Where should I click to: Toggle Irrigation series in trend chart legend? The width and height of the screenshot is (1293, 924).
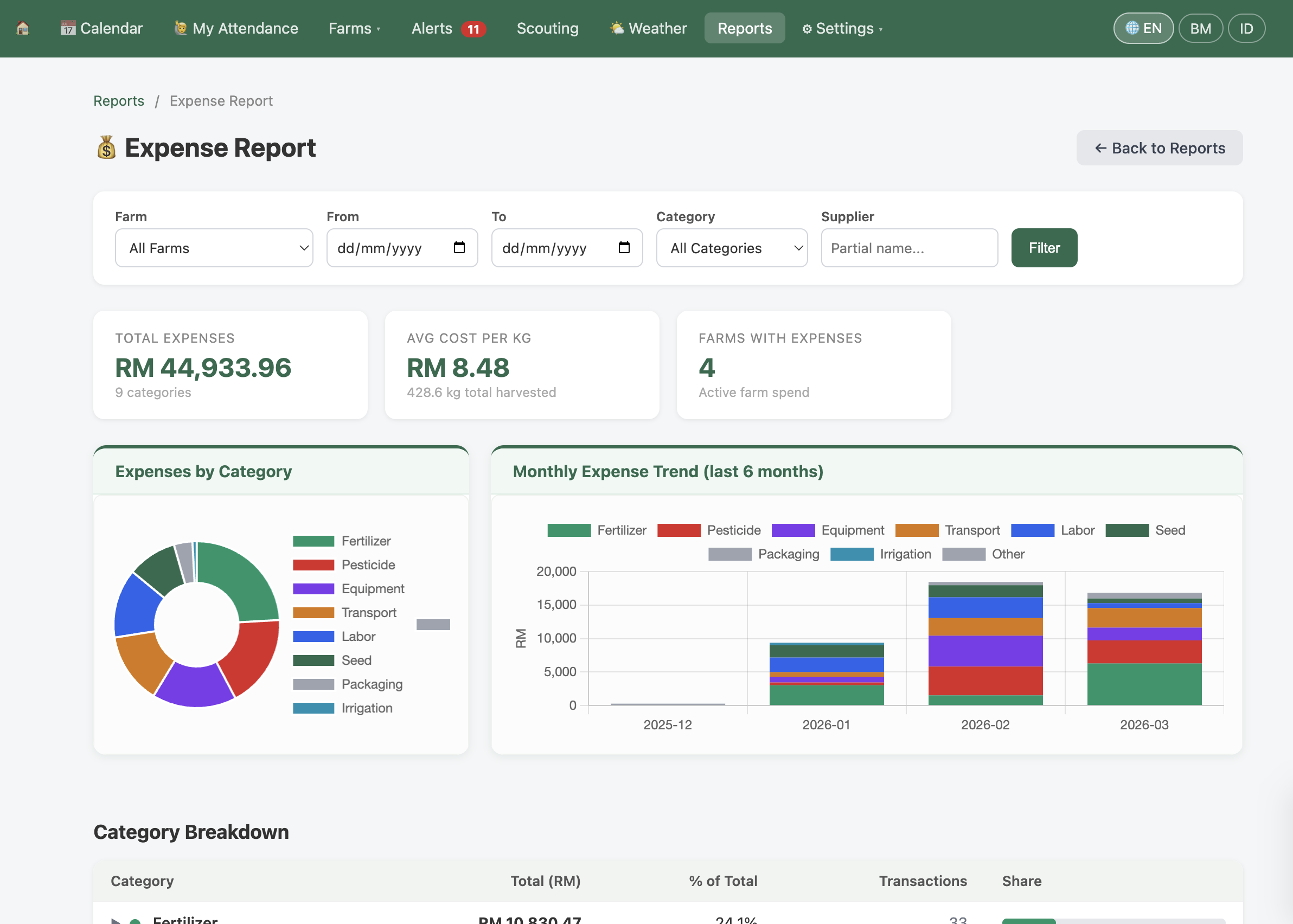881,554
